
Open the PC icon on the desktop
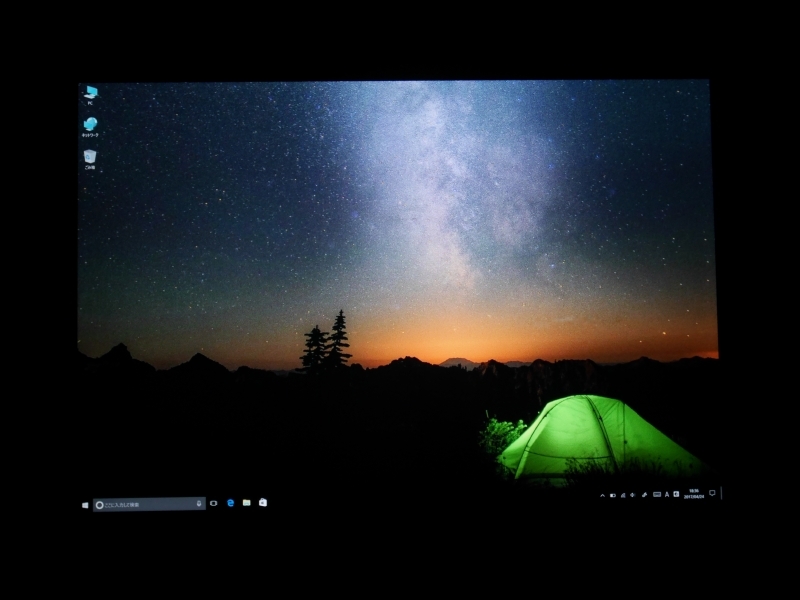point(93,92)
